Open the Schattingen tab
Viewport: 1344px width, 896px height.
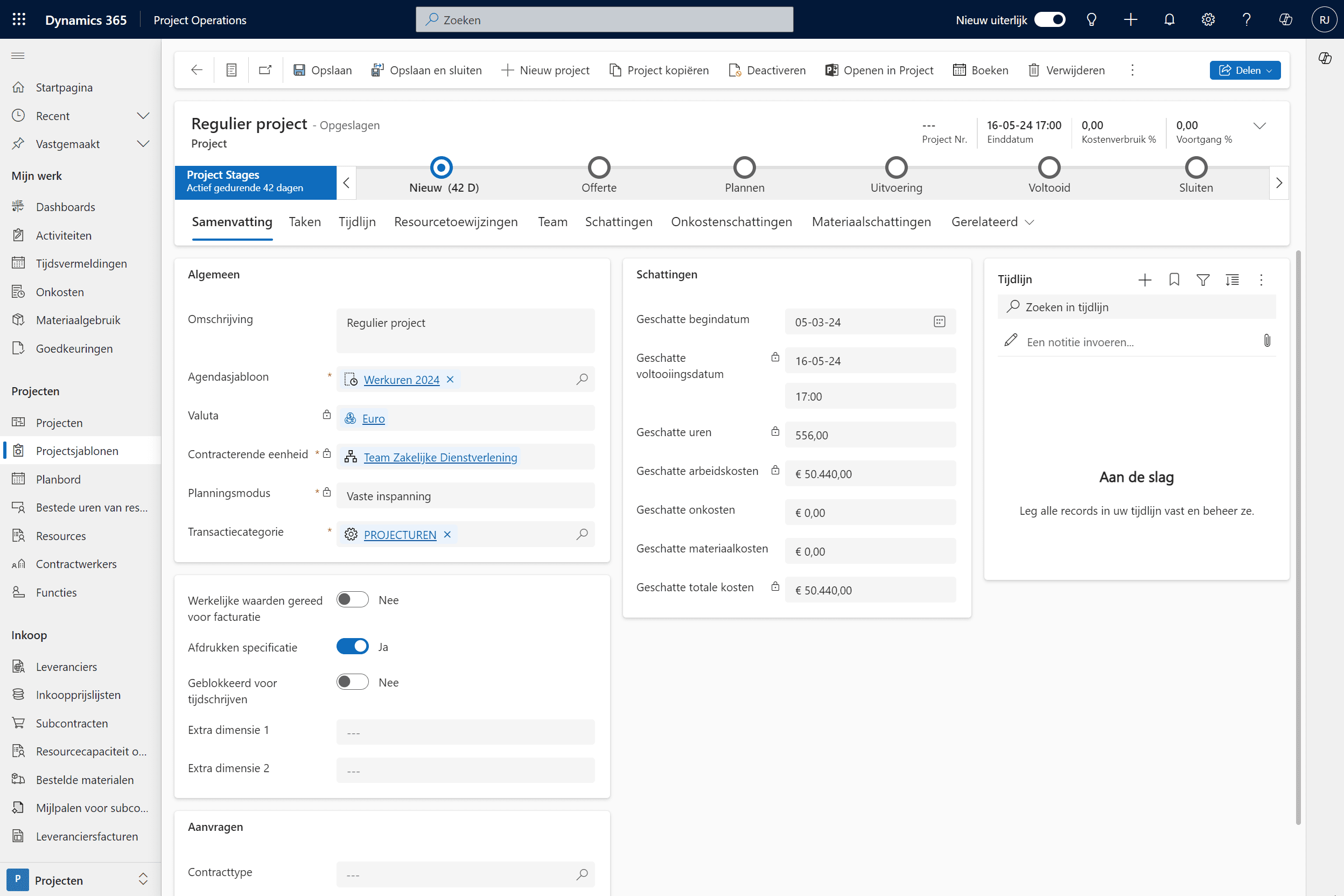[619, 222]
